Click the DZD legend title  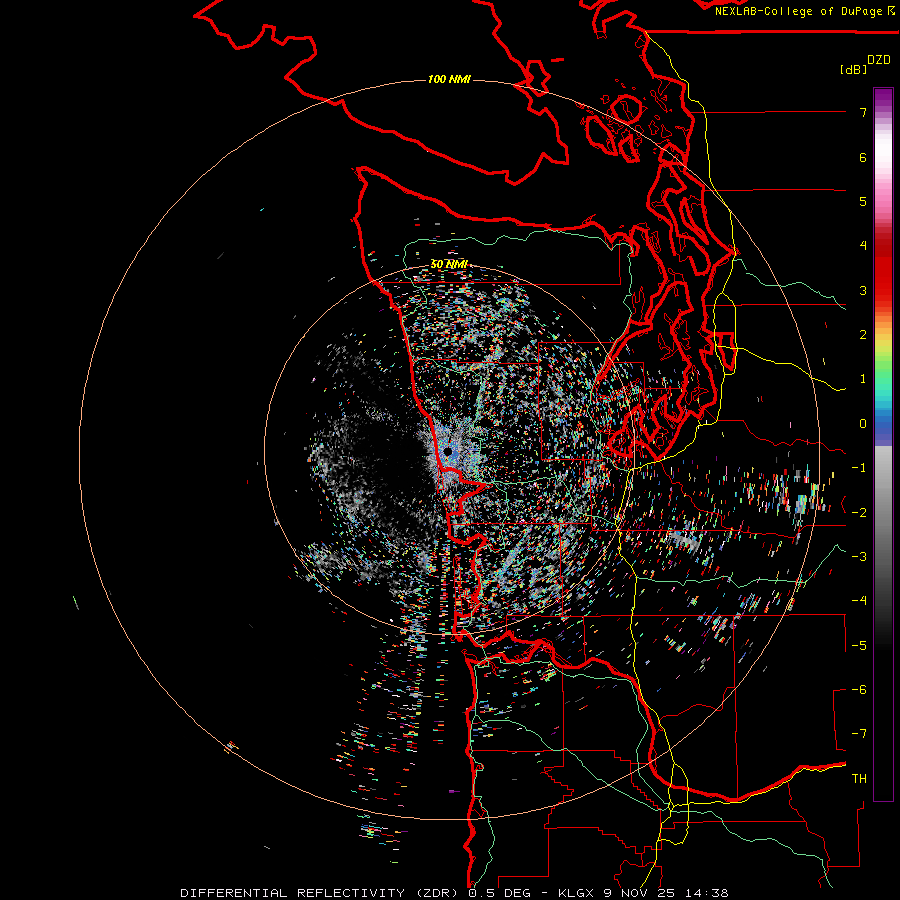coord(879,60)
